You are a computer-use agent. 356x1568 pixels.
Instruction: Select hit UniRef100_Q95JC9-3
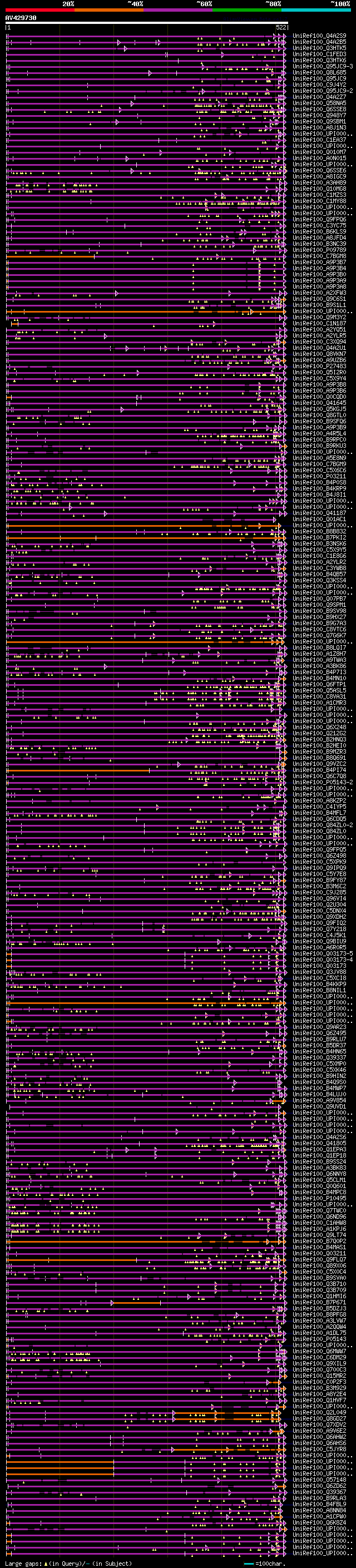tap(323, 66)
